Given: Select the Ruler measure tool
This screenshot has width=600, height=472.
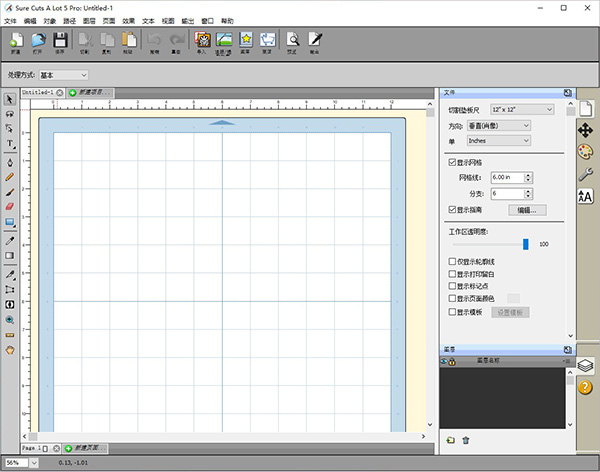Looking at the screenshot, I should click(10, 335).
